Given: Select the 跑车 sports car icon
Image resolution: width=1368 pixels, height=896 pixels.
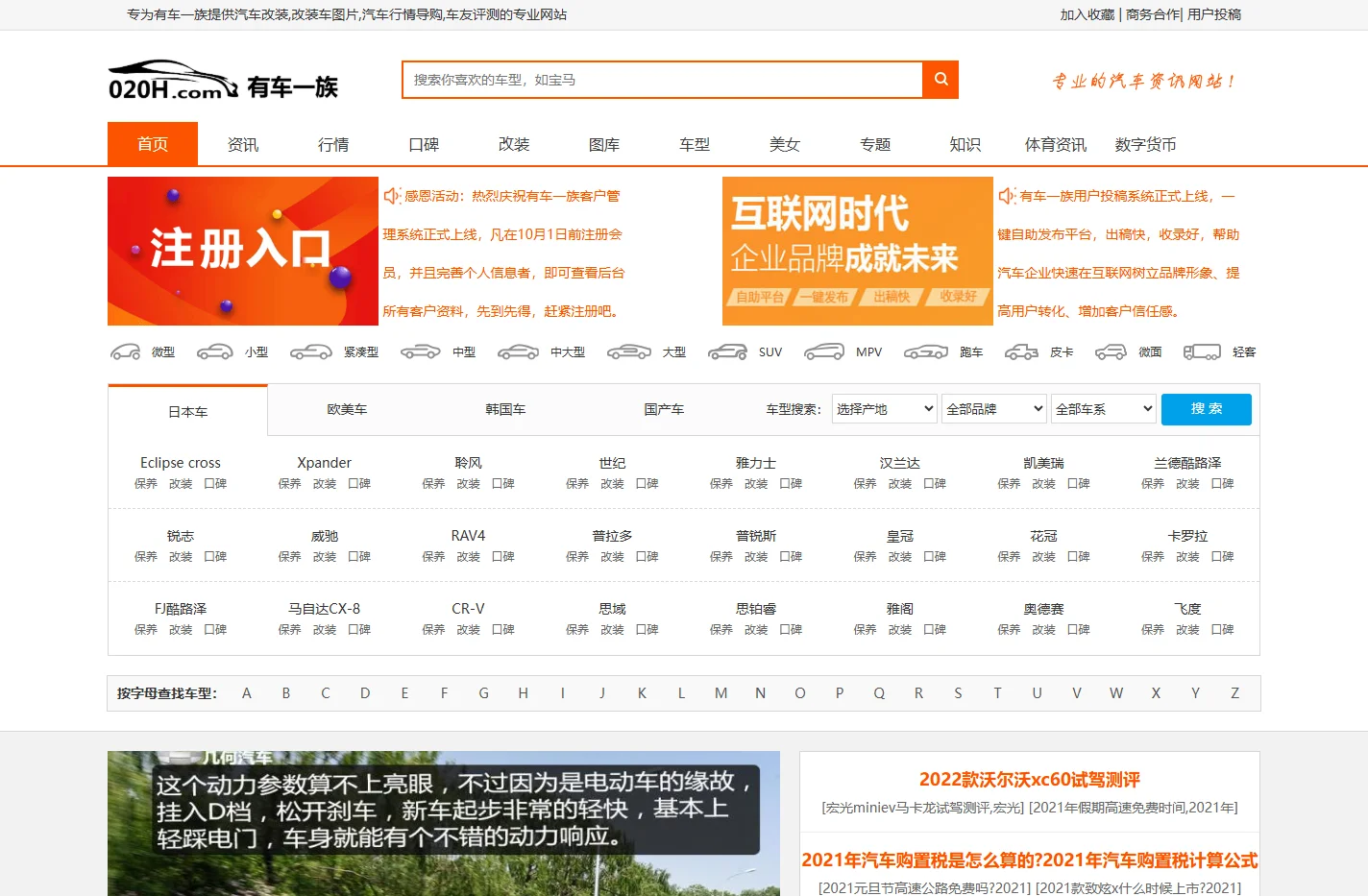Looking at the screenshot, I should click(926, 352).
